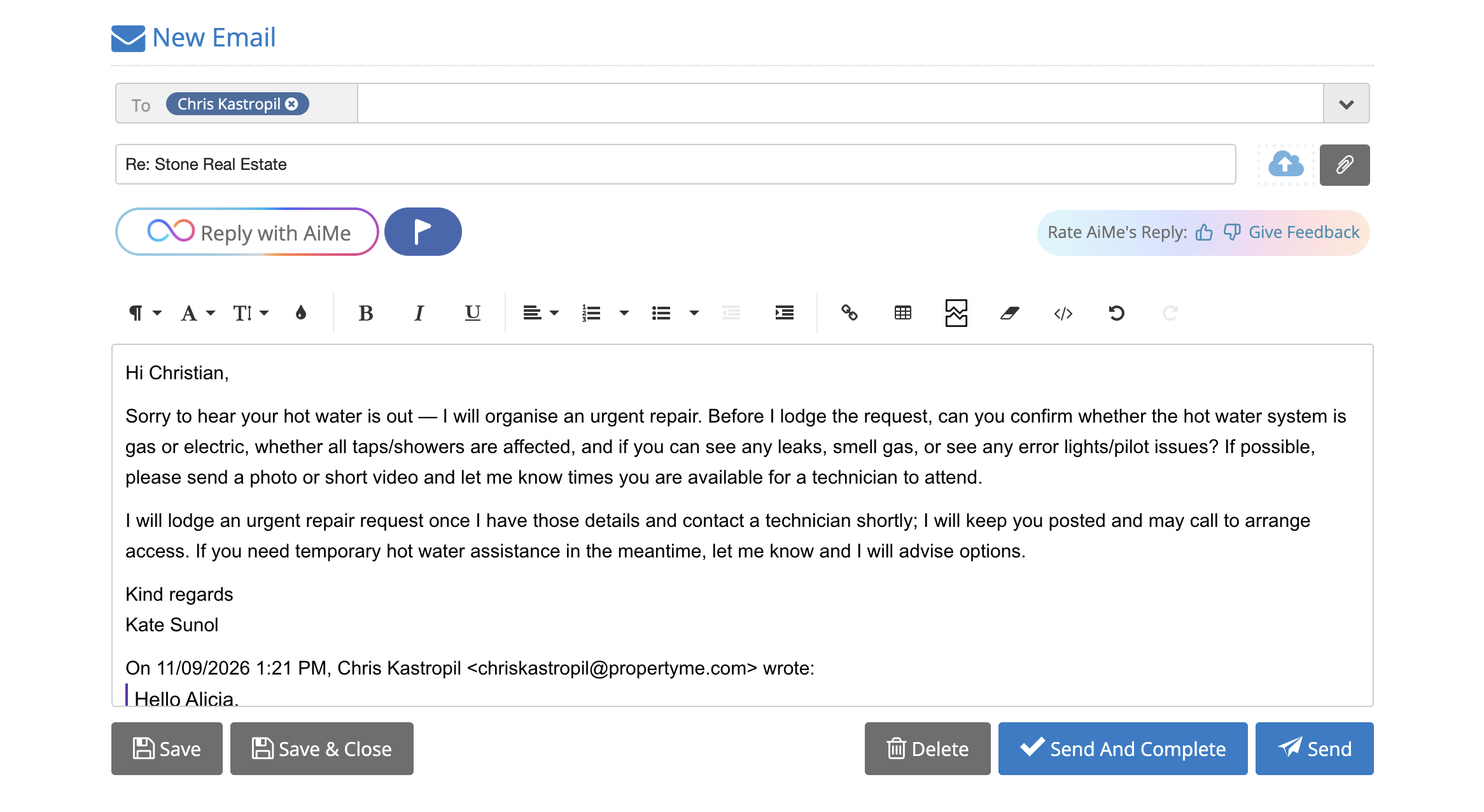Viewport: 1484px width, 812px height.
Task: Open the text color picker droplet
Action: coord(301,312)
